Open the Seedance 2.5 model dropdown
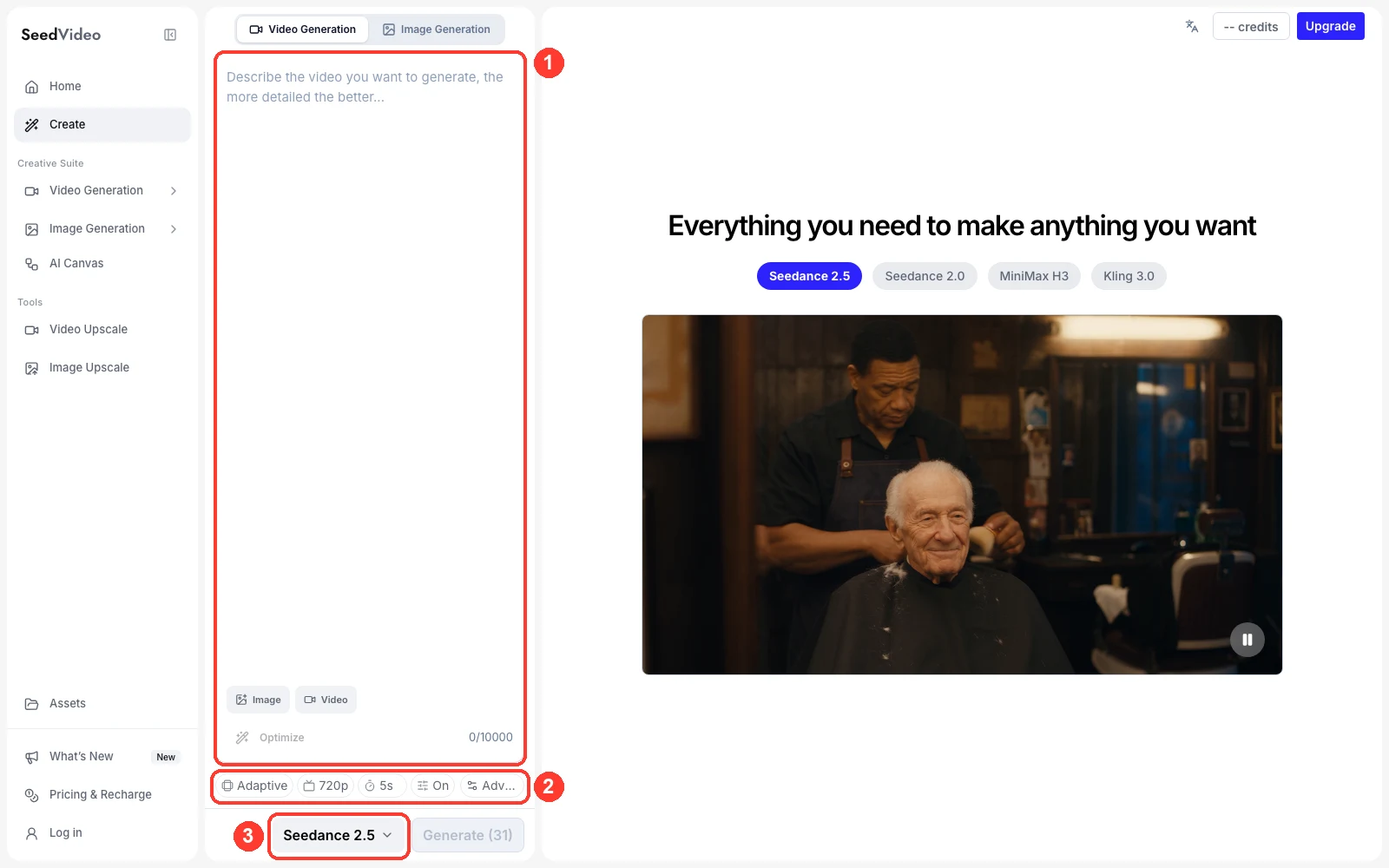The image size is (1389, 868). 338,835
